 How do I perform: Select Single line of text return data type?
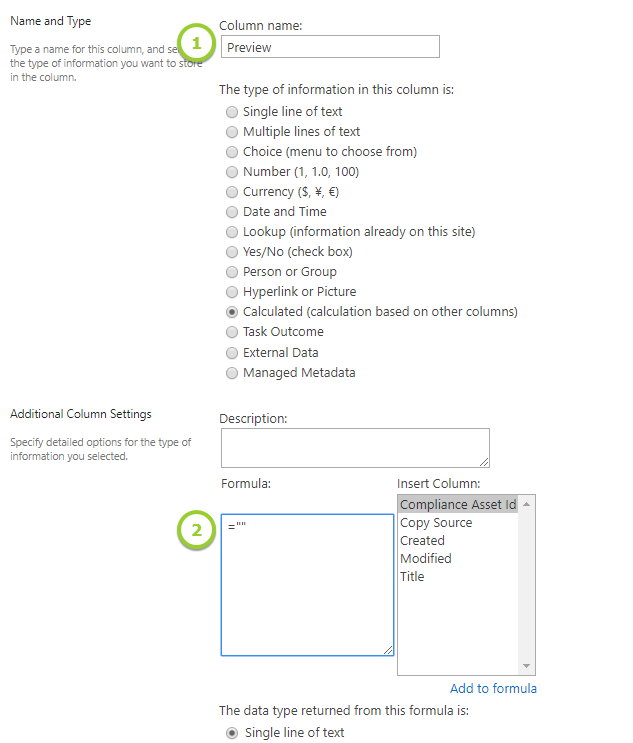click(x=233, y=733)
